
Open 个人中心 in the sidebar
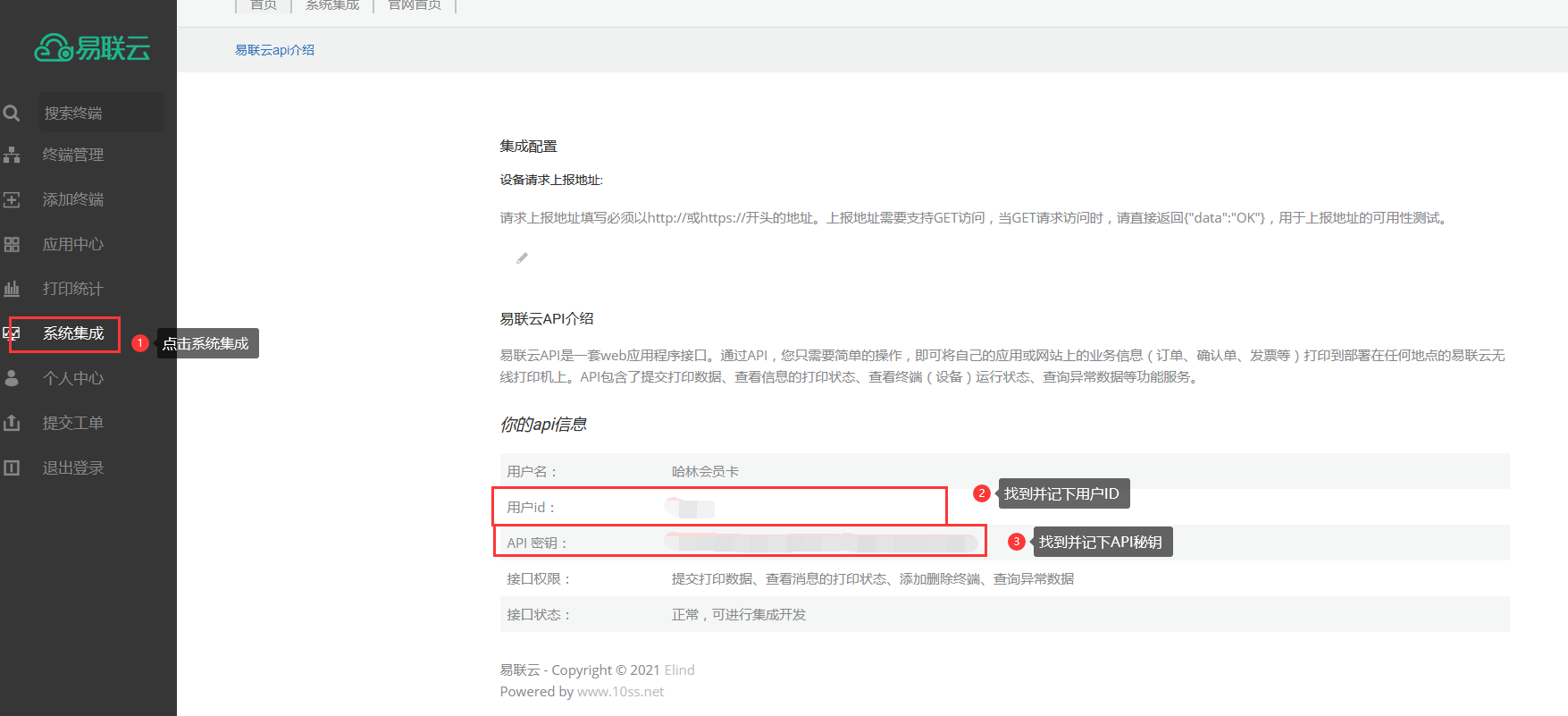[x=73, y=378]
